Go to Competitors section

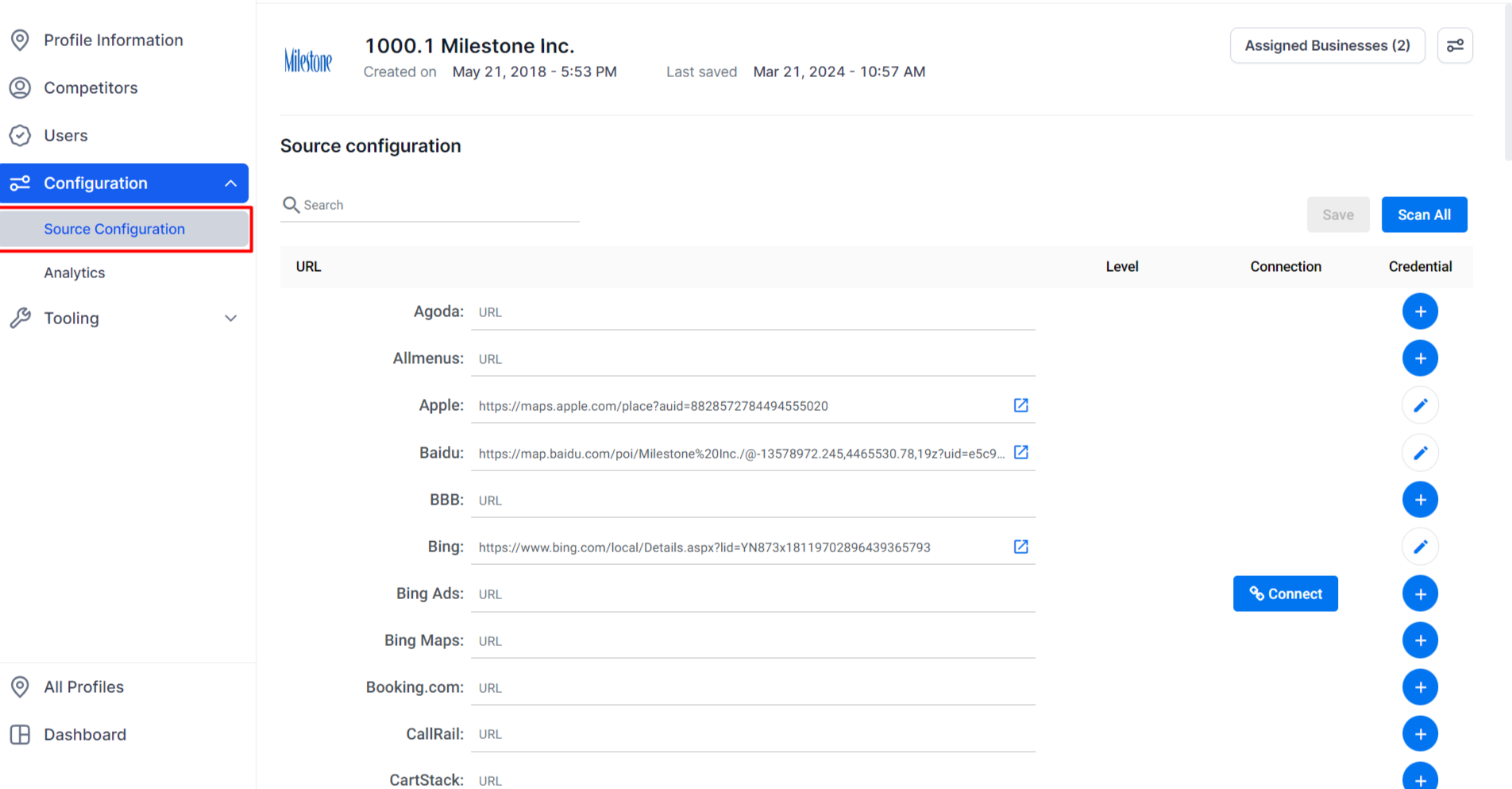click(91, 87)
